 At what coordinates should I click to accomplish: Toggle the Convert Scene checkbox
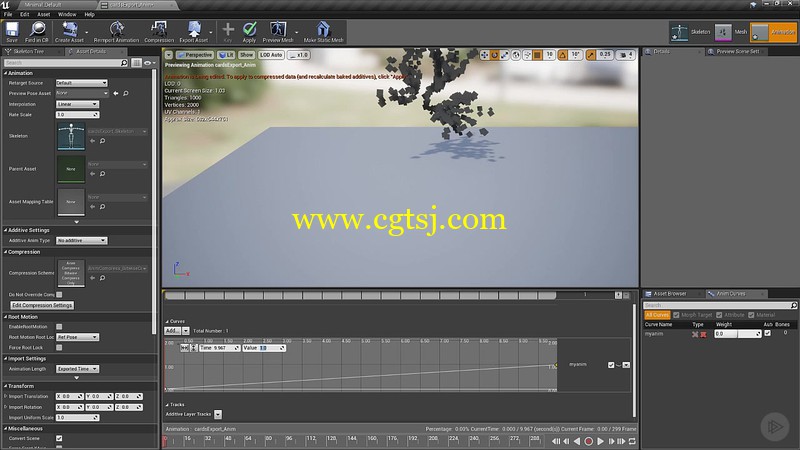(59, 438)
